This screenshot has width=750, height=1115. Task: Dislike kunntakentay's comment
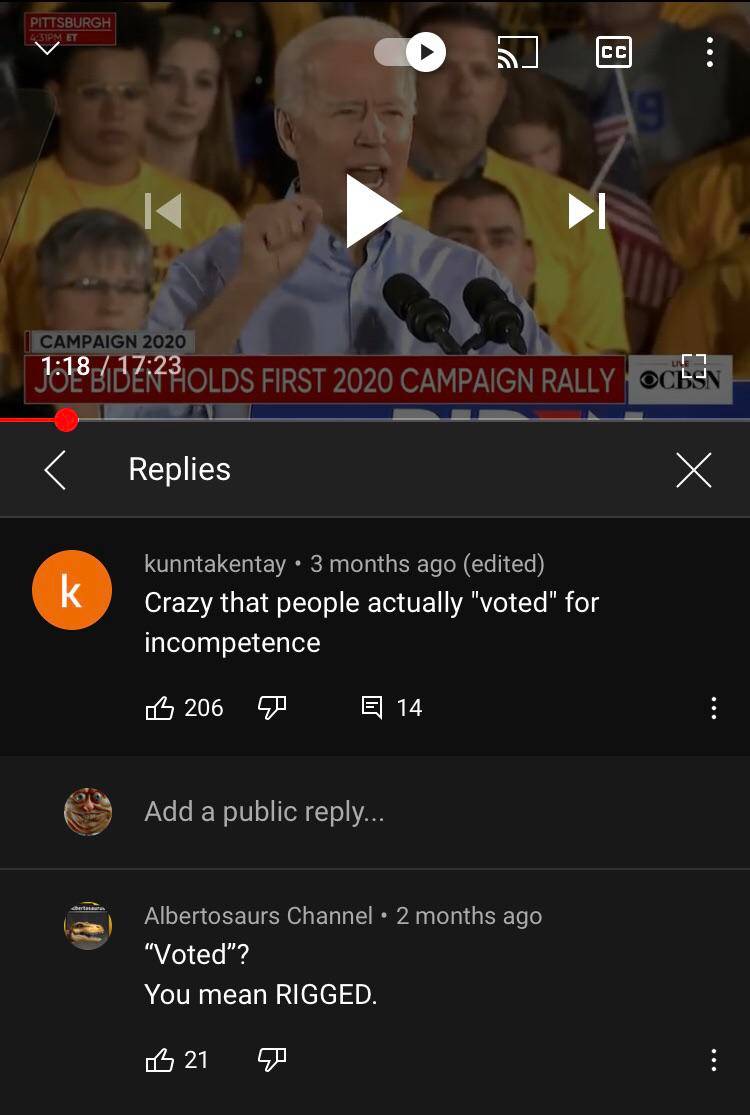(x=272, y=708)
